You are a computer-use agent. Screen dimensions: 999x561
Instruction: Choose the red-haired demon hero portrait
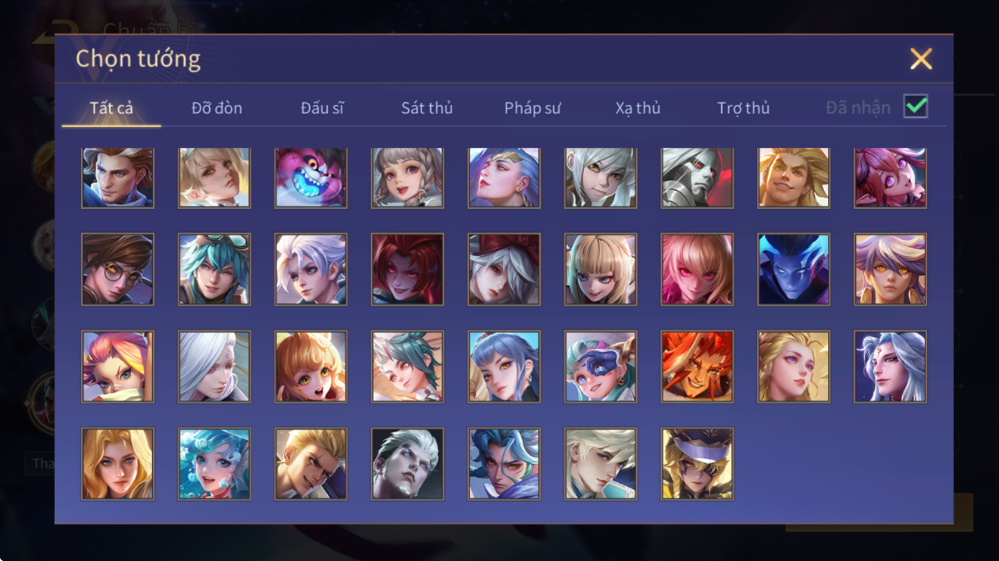coord(407,269)
